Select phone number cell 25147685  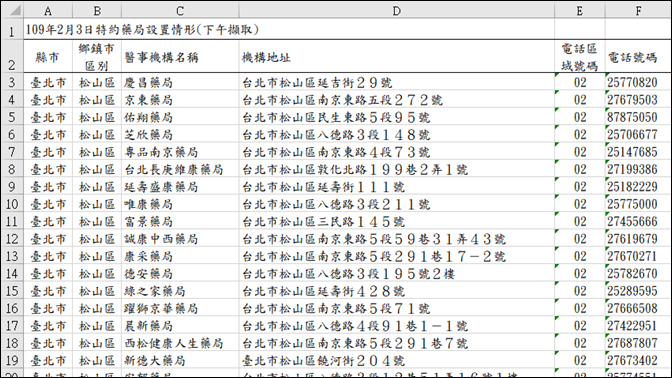pos(638,152)
